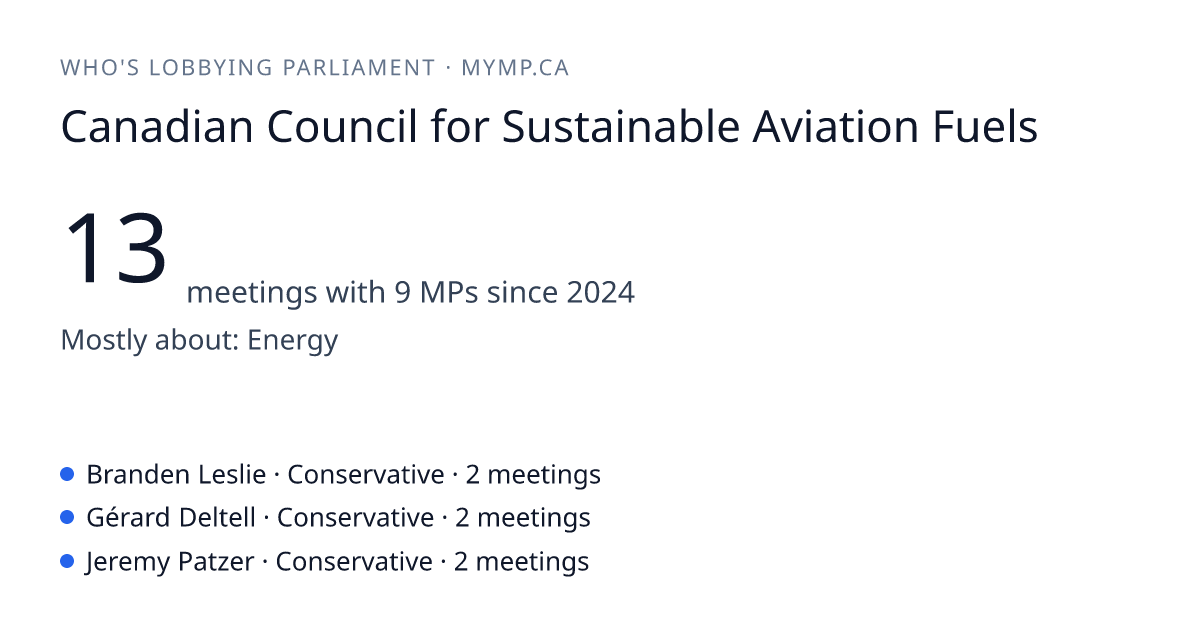Click the blue bullet beside Branden Leslie
This screenshot has width=1200, height=630.
coord(68,474)
